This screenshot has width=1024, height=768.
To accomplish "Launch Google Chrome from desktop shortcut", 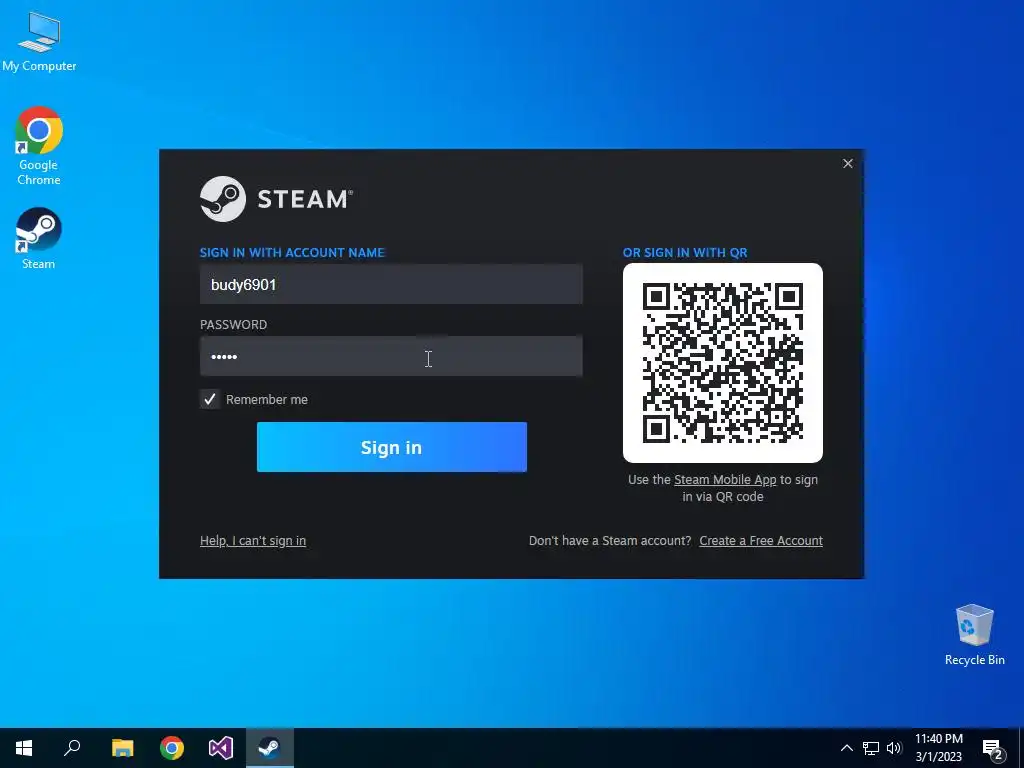I will [39, 146].
